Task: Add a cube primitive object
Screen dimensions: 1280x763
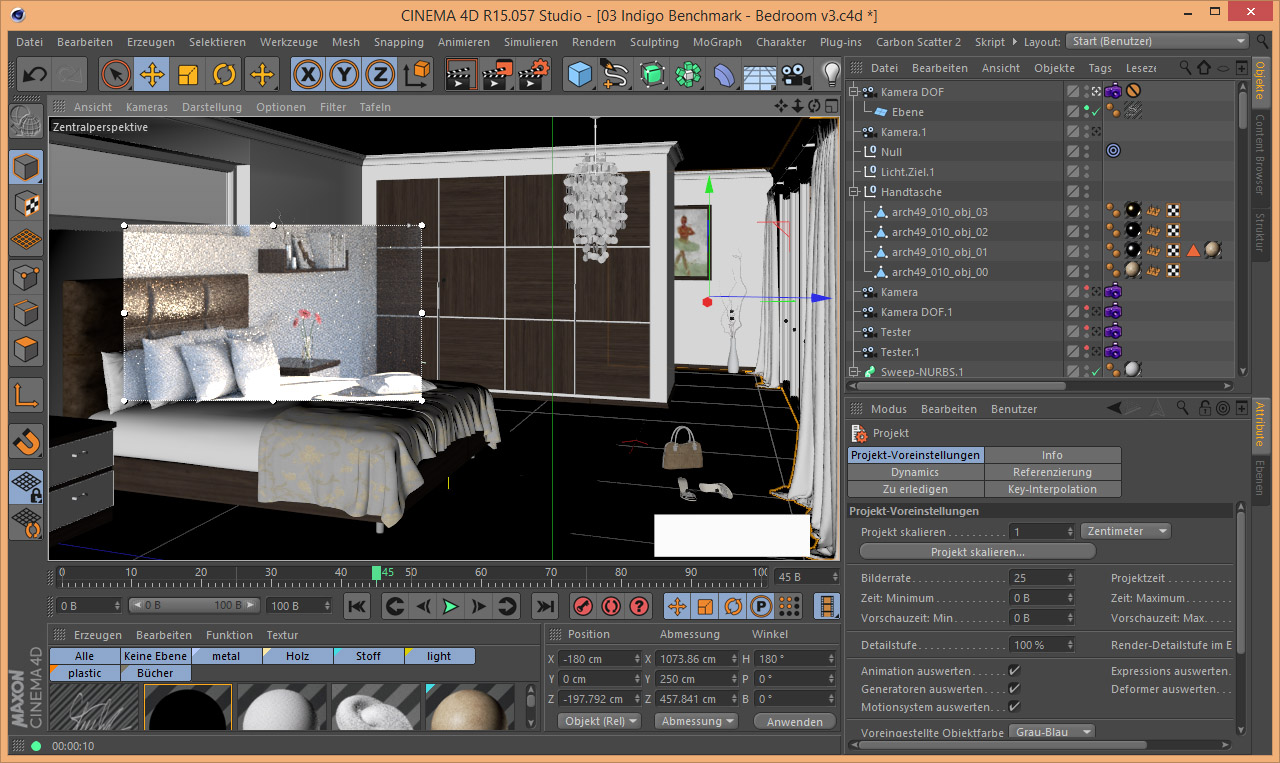Action: click(580, 75)
